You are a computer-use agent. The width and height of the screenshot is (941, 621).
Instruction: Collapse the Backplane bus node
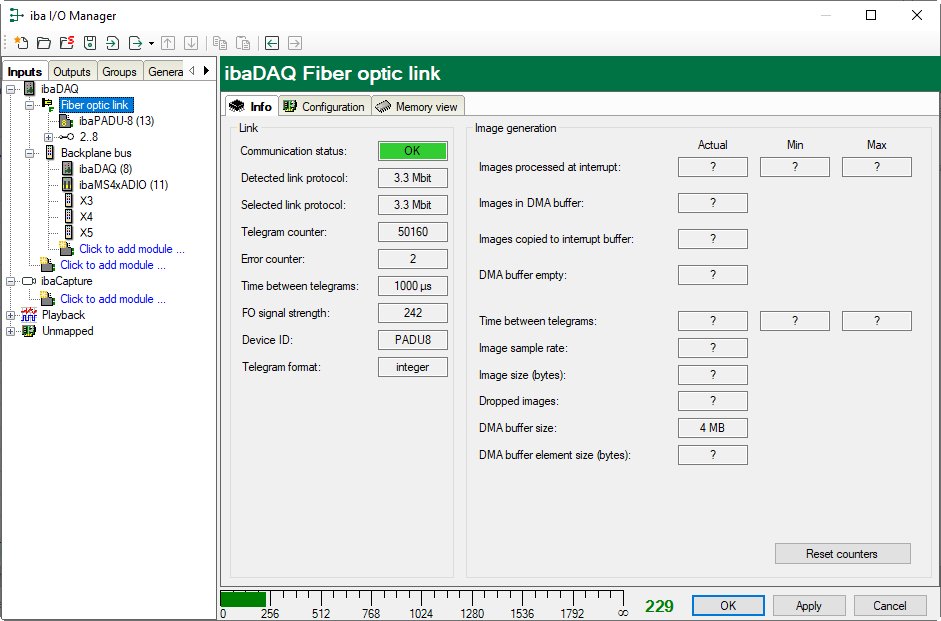[x=30, y=153]
